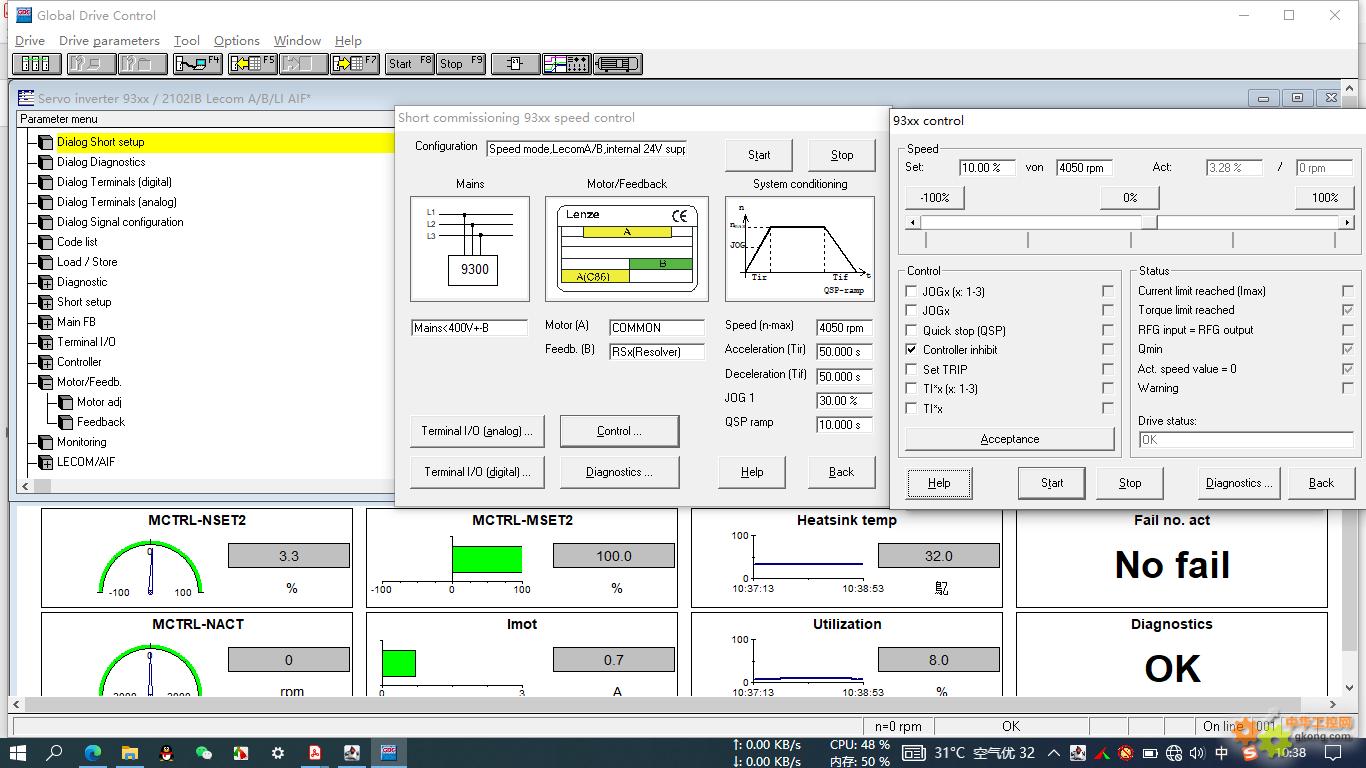Expand the Diagnostic tree node
The image size is (1366, 768).
46,282
